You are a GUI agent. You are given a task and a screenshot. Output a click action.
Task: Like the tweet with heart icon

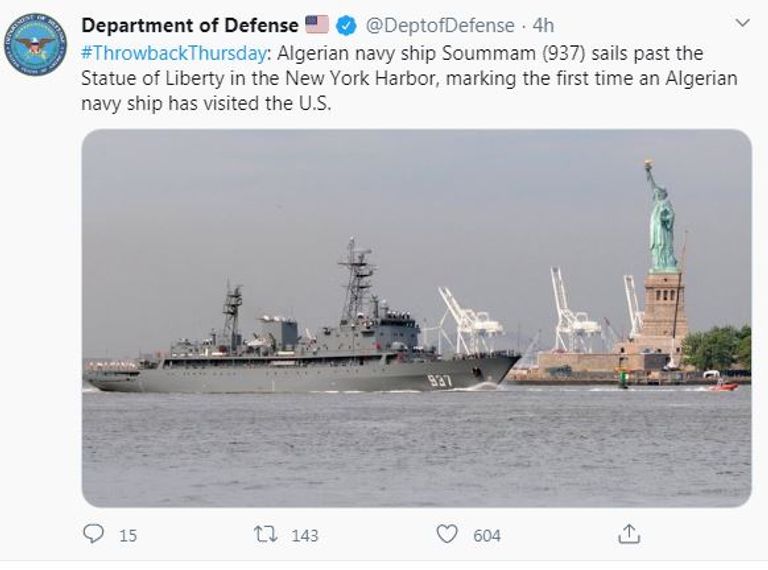(447, 534)
